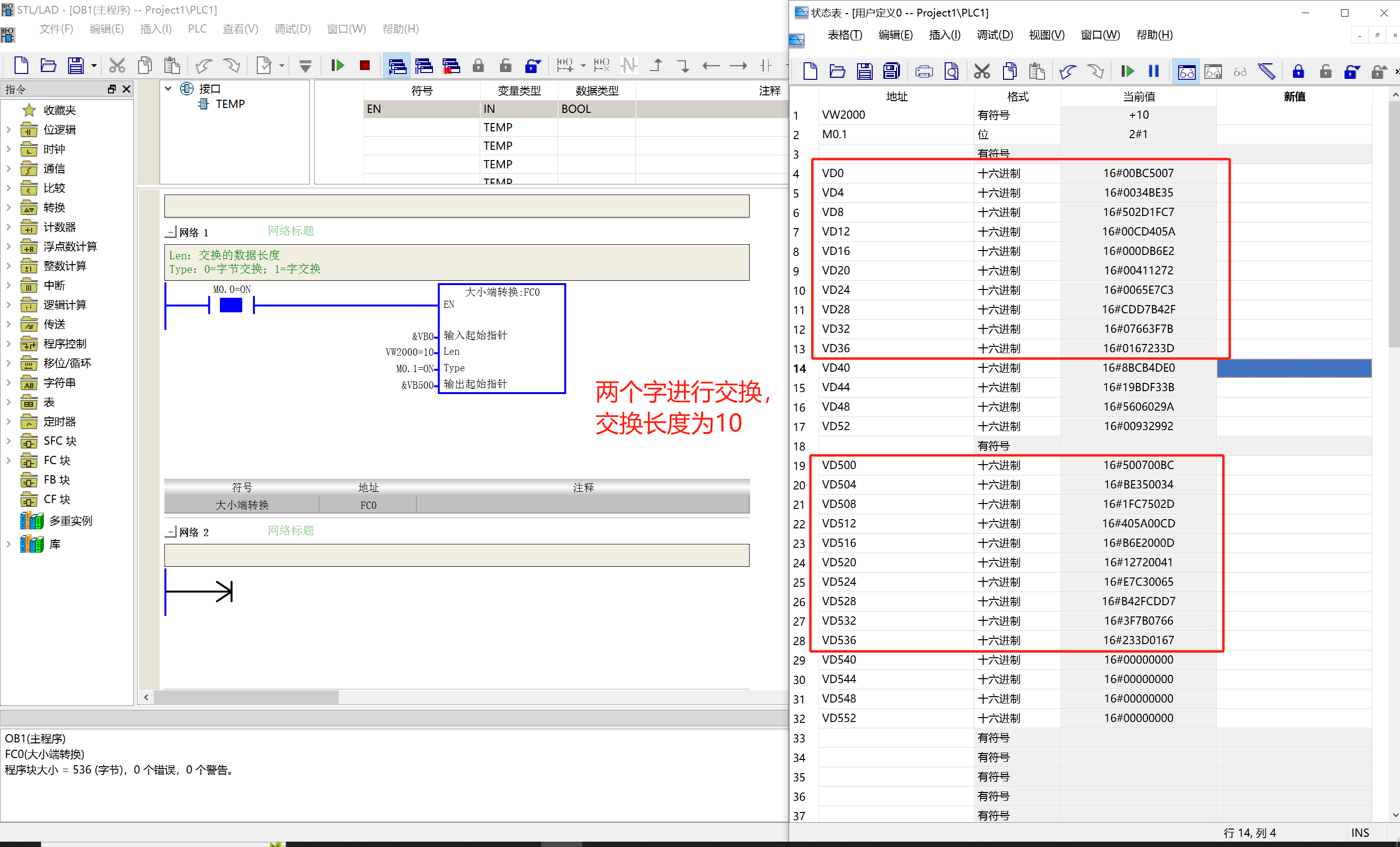Click Cut scissors icon in STL/LAD toolbar

click(x=117, y=66)
